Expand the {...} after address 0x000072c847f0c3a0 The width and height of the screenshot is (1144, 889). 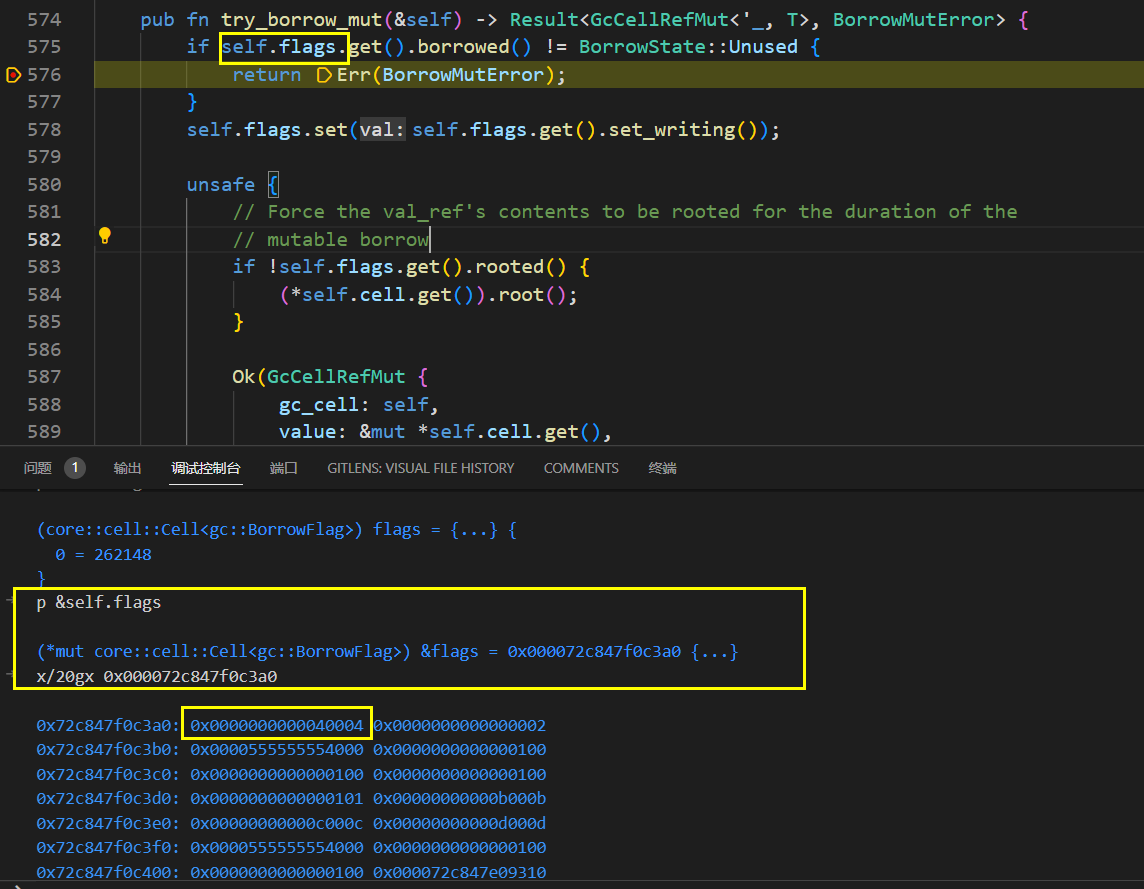coord(714,652)
